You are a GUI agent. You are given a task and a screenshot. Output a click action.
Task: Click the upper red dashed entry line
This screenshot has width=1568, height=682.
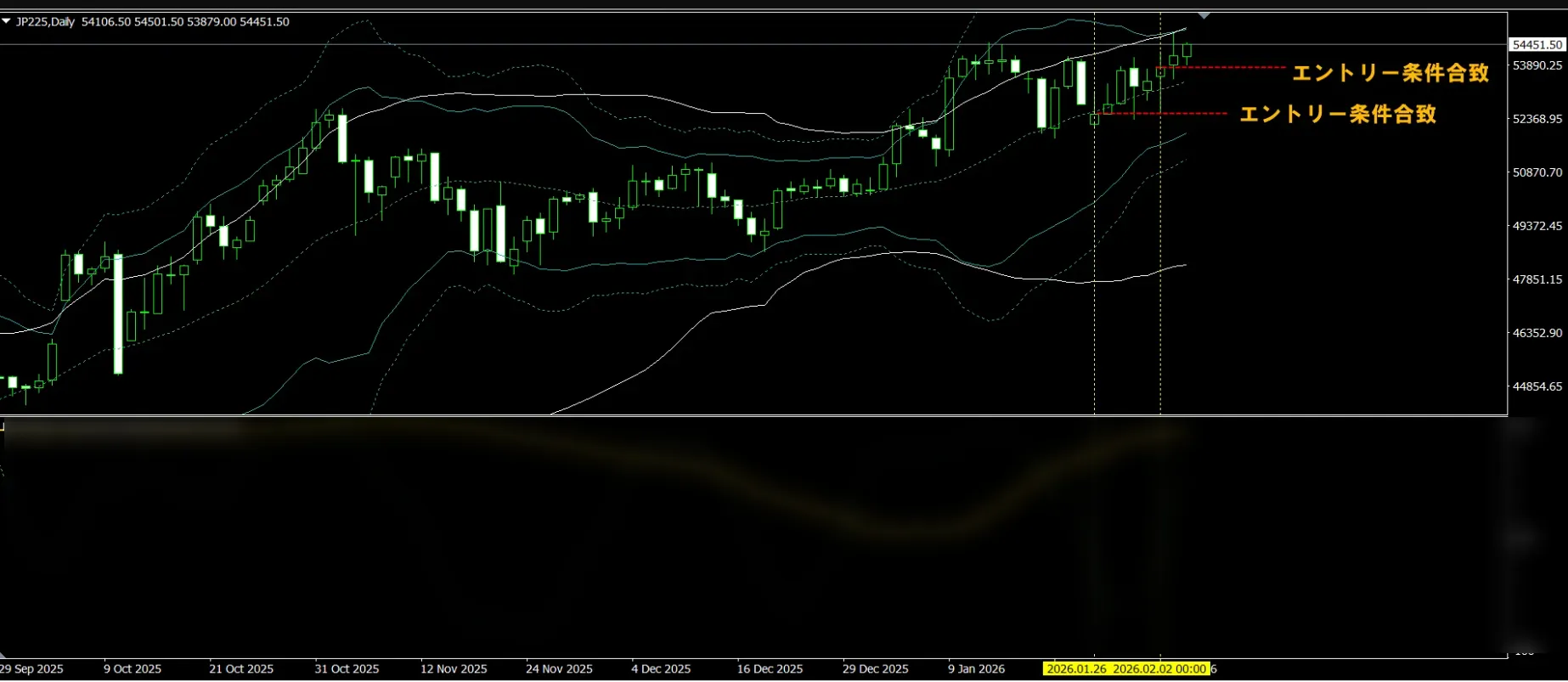tap(1221, 67)
